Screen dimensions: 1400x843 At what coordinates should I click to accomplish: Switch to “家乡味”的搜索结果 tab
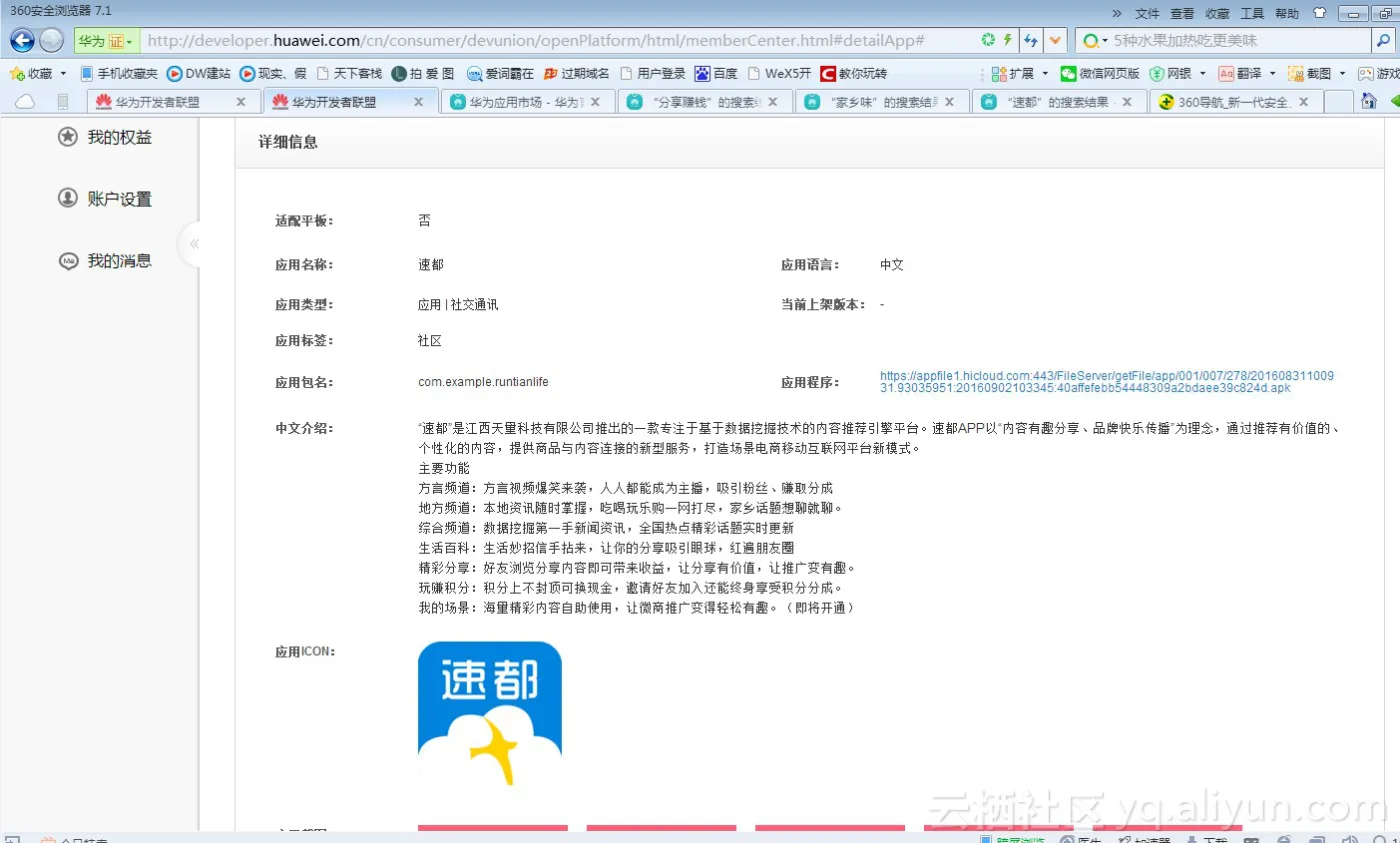click(880, 101)
